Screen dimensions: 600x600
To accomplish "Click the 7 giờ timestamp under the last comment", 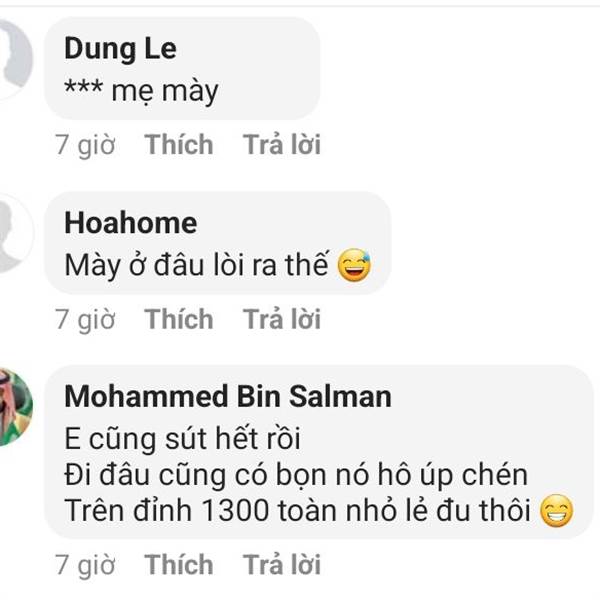I will (x=85, y=566).
